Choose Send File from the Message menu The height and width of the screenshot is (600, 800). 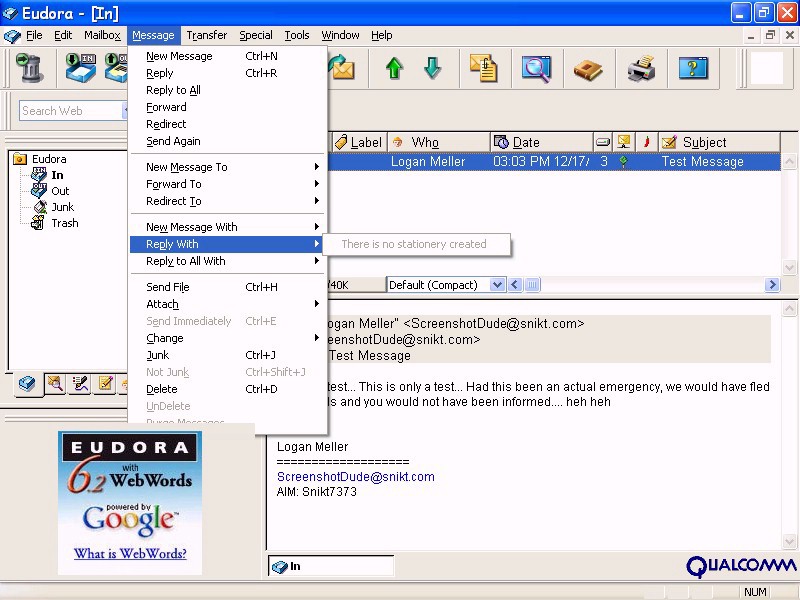pyautogui.click(x=228, y=287)
